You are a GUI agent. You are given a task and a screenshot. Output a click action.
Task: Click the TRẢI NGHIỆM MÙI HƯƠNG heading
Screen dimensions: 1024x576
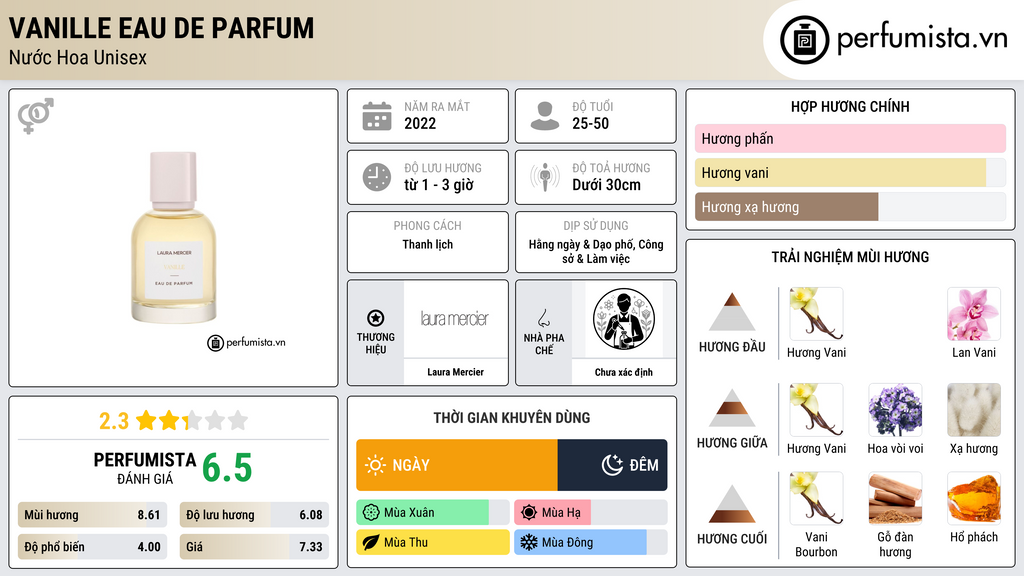[850, 257]
